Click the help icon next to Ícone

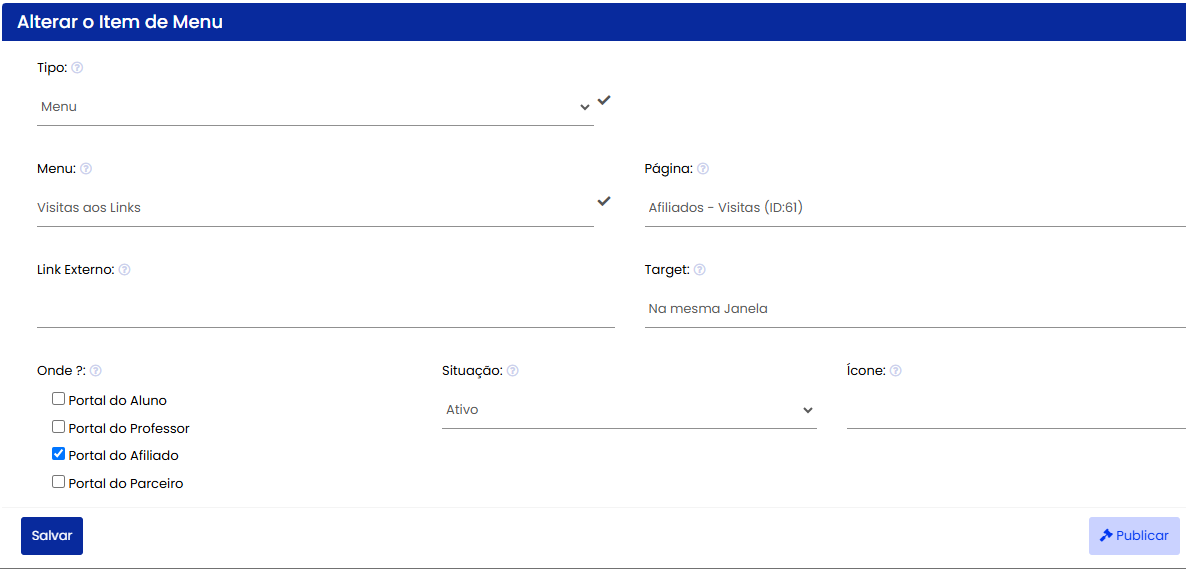point(896,371)
